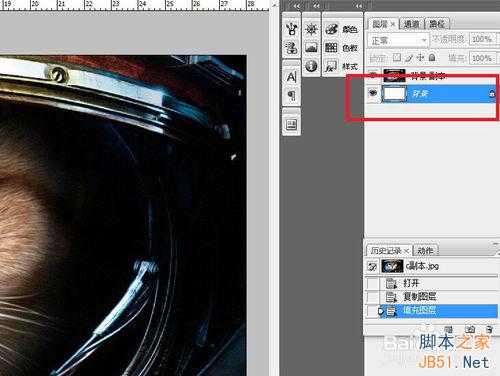The height and width of the screenshot is (376, 500).
Task: Click the layer opacity 100% field
Action: pyautogui.click(x=482, y=39)
